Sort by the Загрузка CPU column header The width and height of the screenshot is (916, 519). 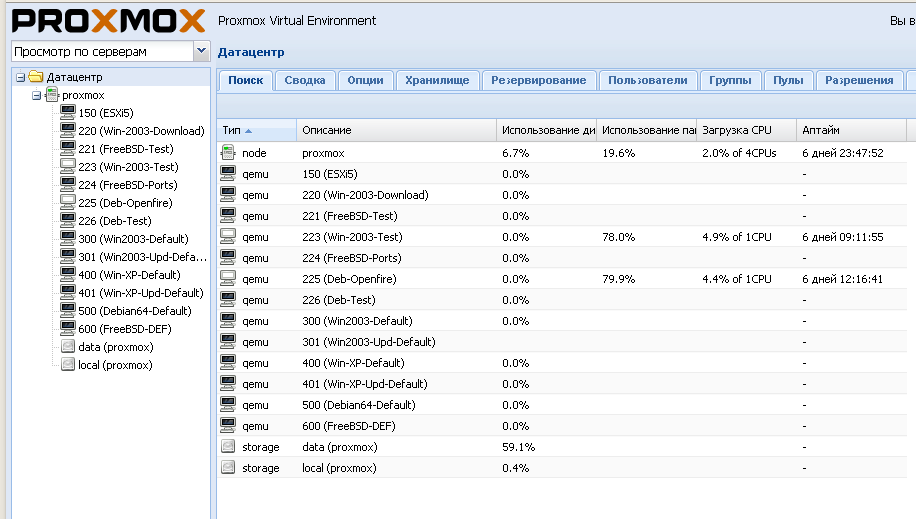click(x=747, y=130)
